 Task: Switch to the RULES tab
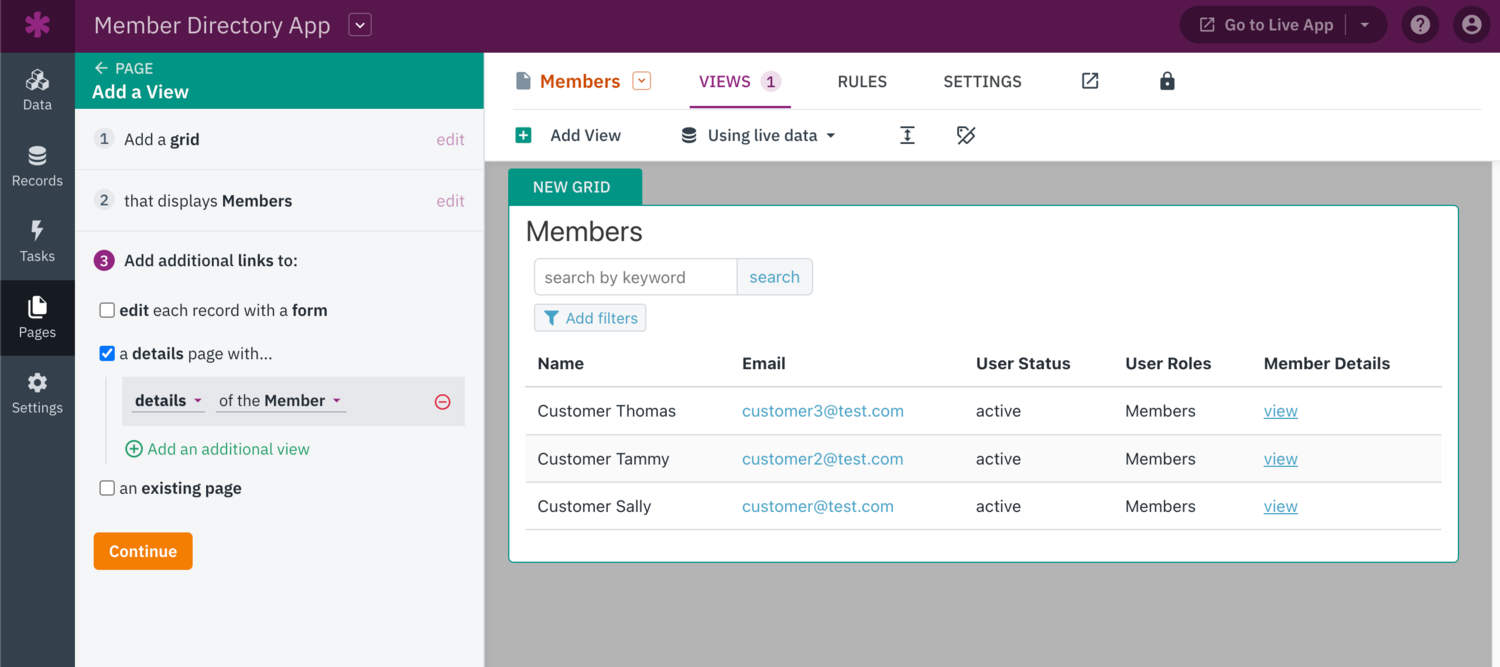coord(862,81)
